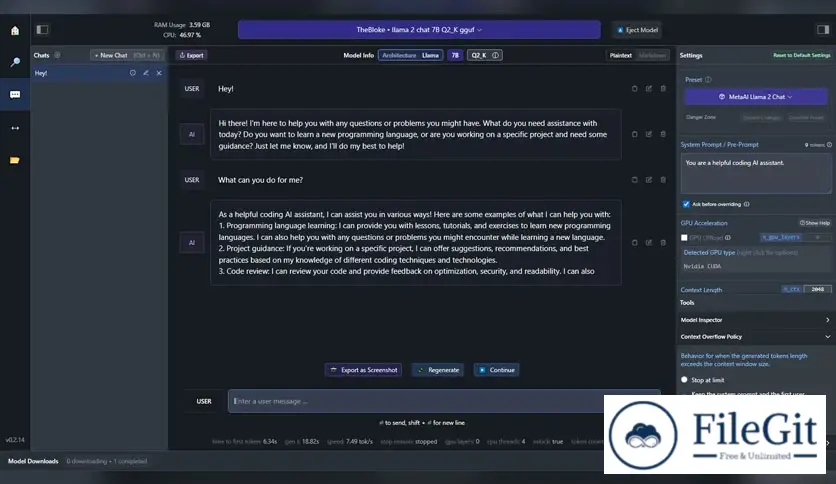
Task: Copy the AI reply 'As a helpful coding AI assistant'
Action: pyautogui.click(x=634, y=243)
